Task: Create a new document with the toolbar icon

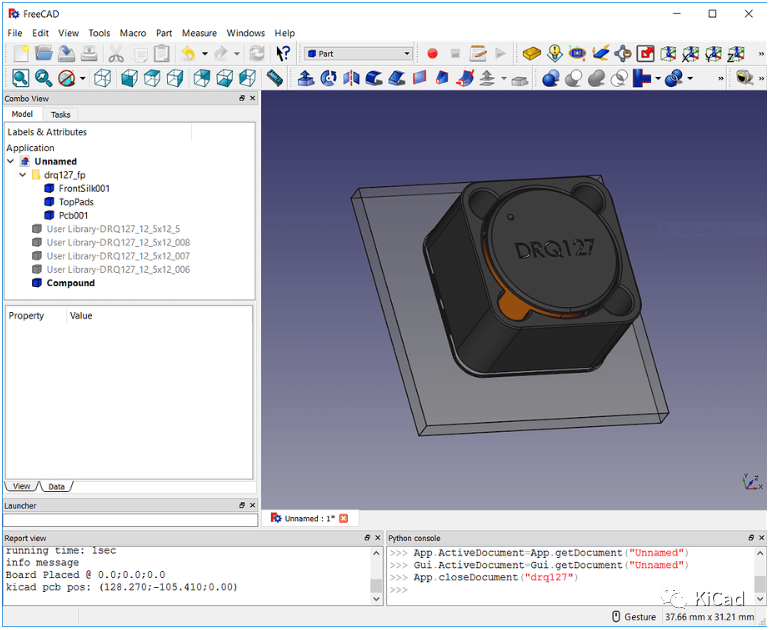Action: (21, 54)
